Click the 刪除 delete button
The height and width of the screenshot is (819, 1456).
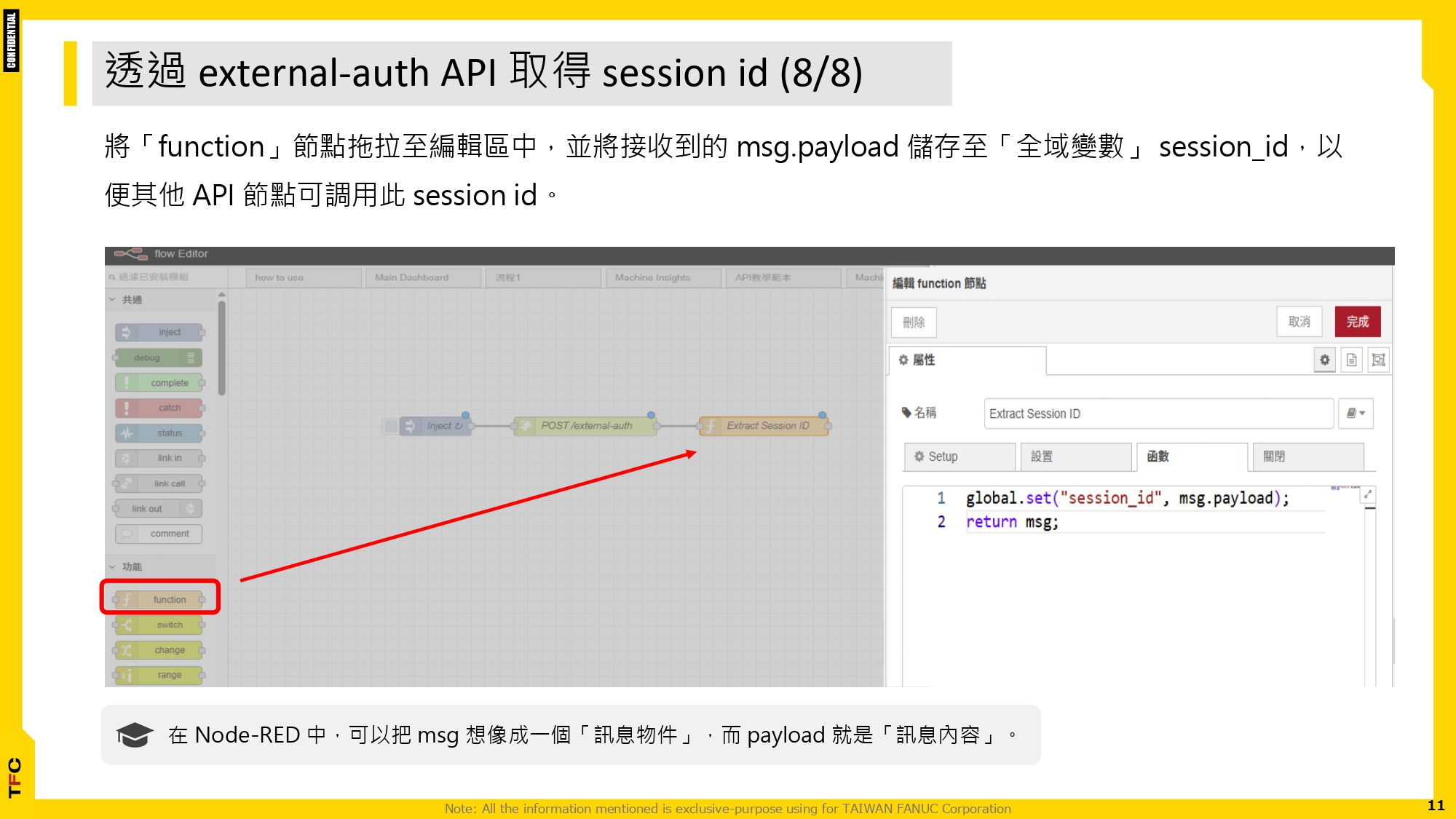(914, 322)
